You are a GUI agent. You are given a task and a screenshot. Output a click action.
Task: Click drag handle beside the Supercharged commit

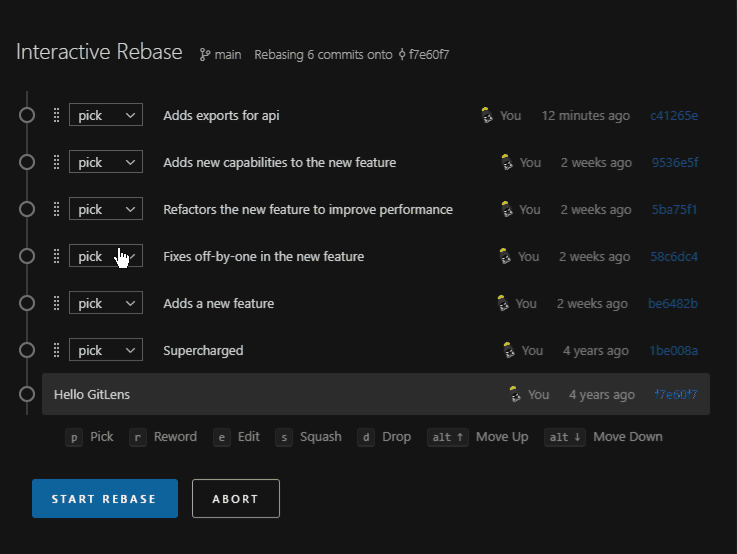pos(56,350)
